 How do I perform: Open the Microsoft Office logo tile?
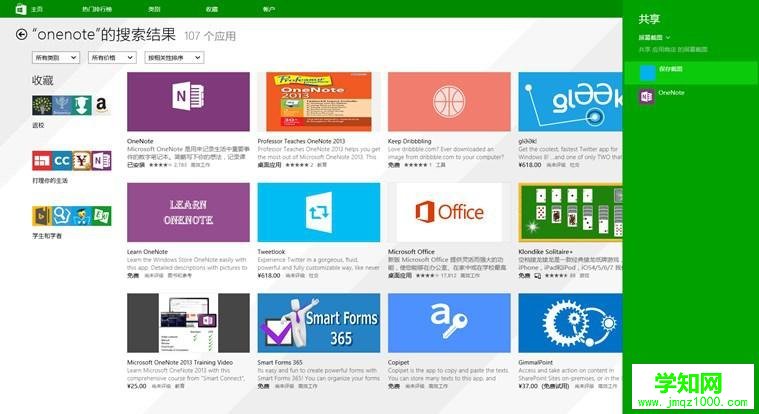pos(449,212)
